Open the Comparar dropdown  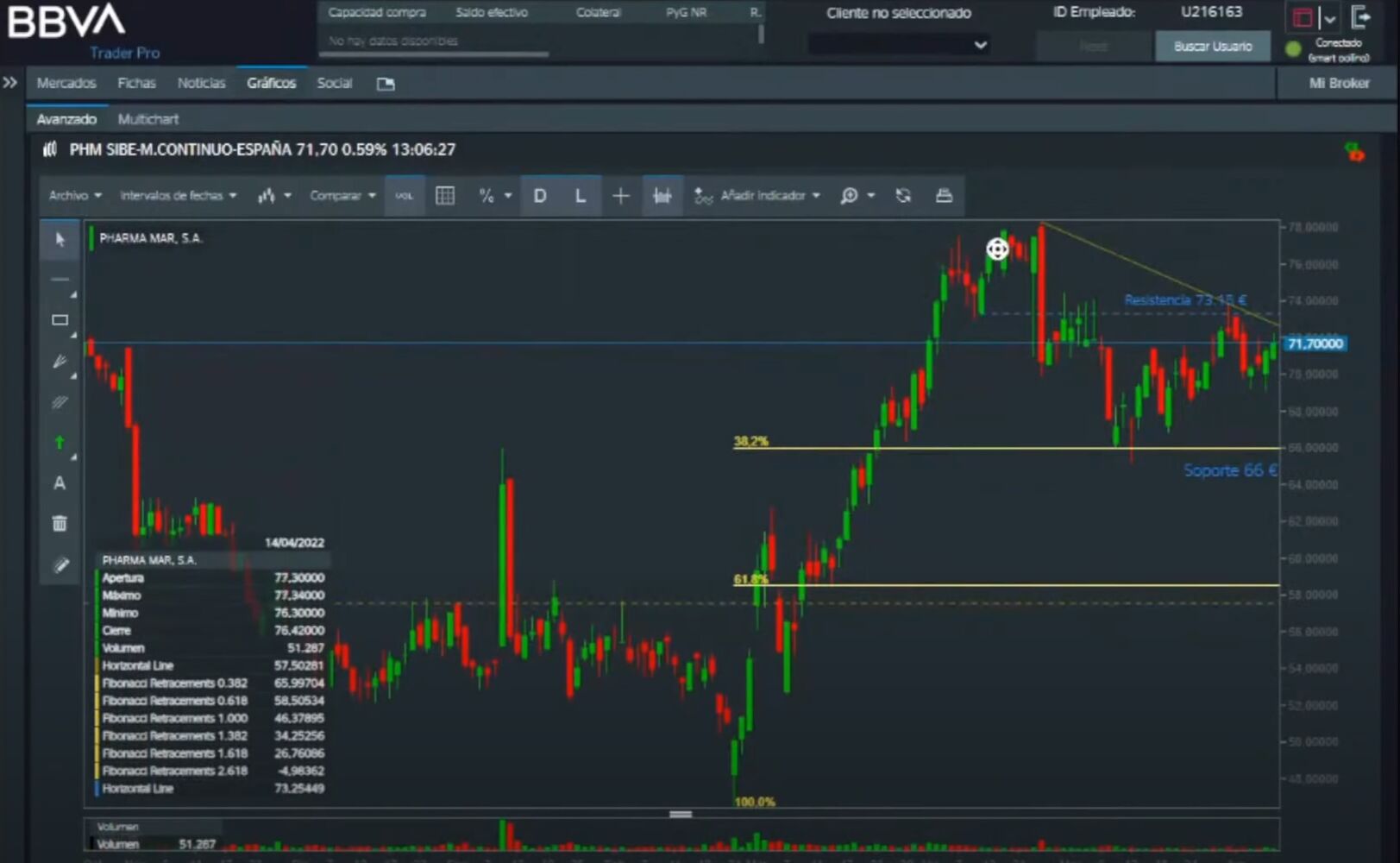click(x=342, y=196)
